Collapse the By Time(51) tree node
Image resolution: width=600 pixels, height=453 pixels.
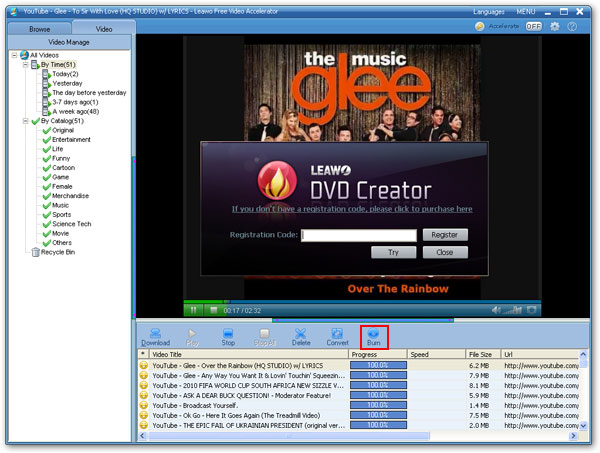pos(25,65)
